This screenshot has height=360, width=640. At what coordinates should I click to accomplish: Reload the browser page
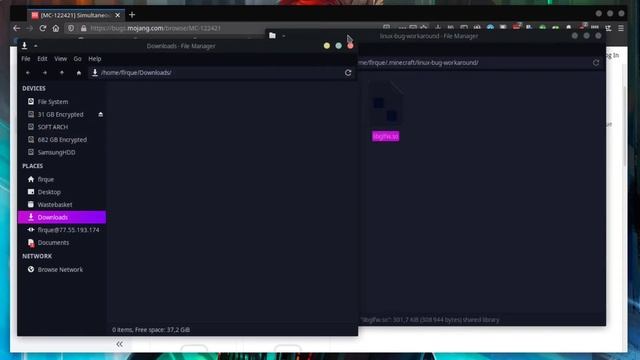pos(42,28)
